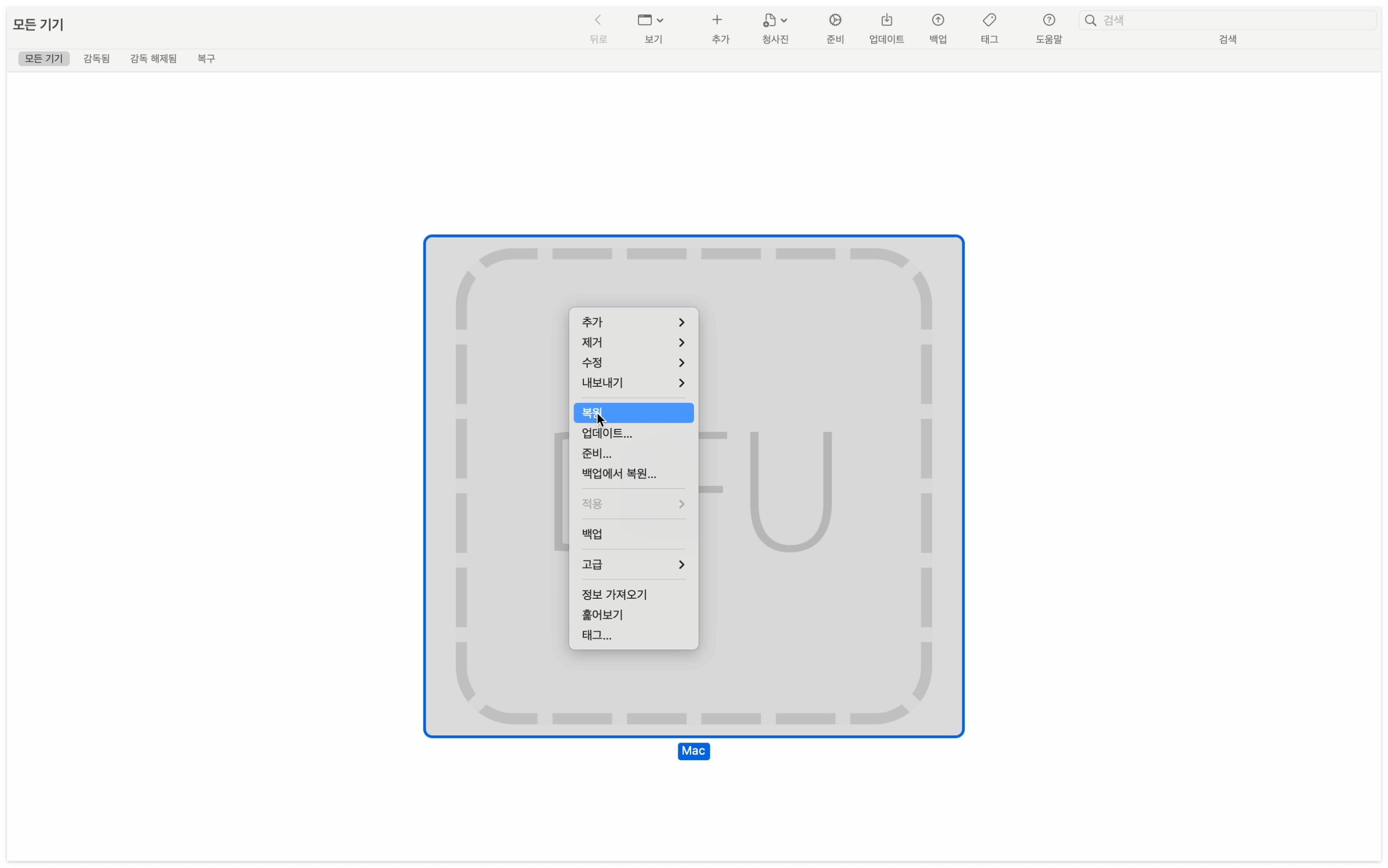Viewport: 1388px width, 868px height.
Task: Expand the 제거 submenu entry
Action: pos(632,342)
